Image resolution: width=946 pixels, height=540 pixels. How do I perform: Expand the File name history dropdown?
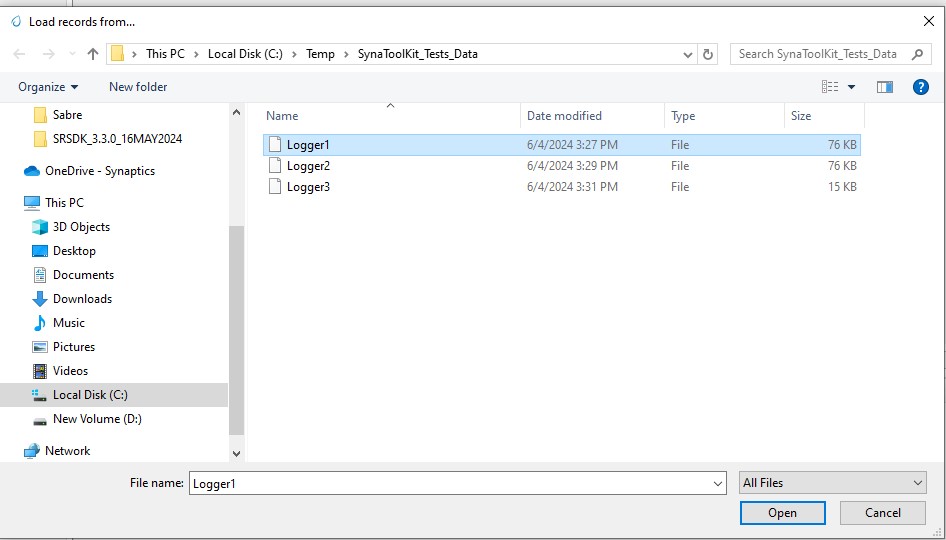coord(718,484)
